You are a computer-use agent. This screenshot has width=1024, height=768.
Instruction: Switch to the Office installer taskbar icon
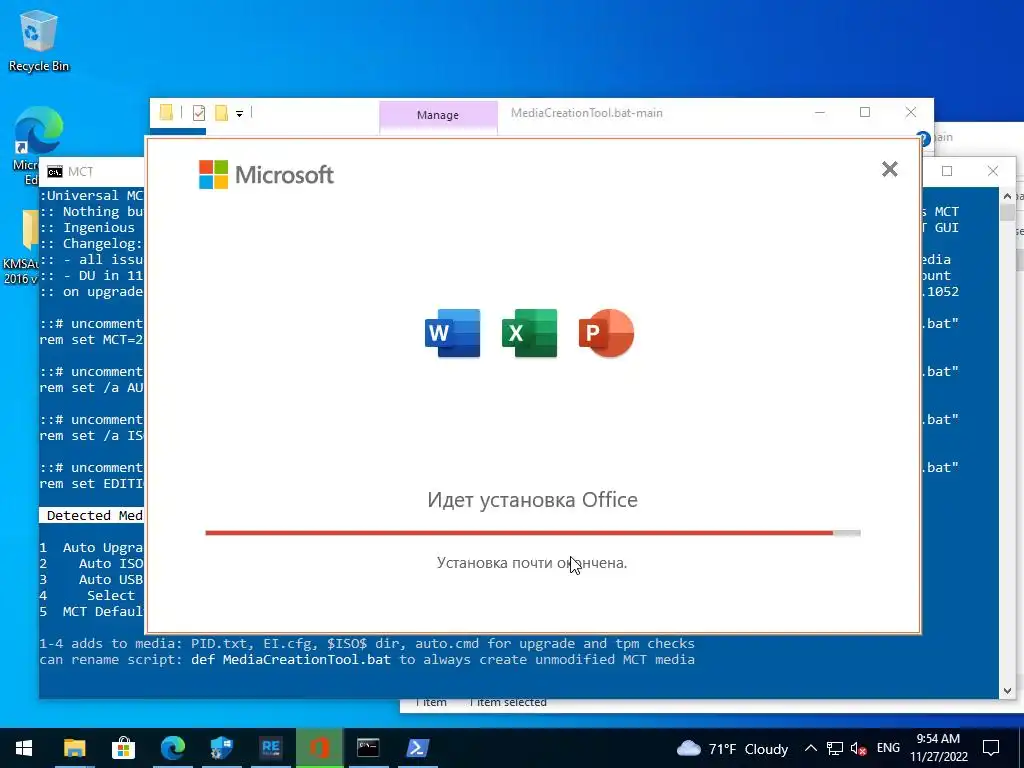(x=319, y=748)
